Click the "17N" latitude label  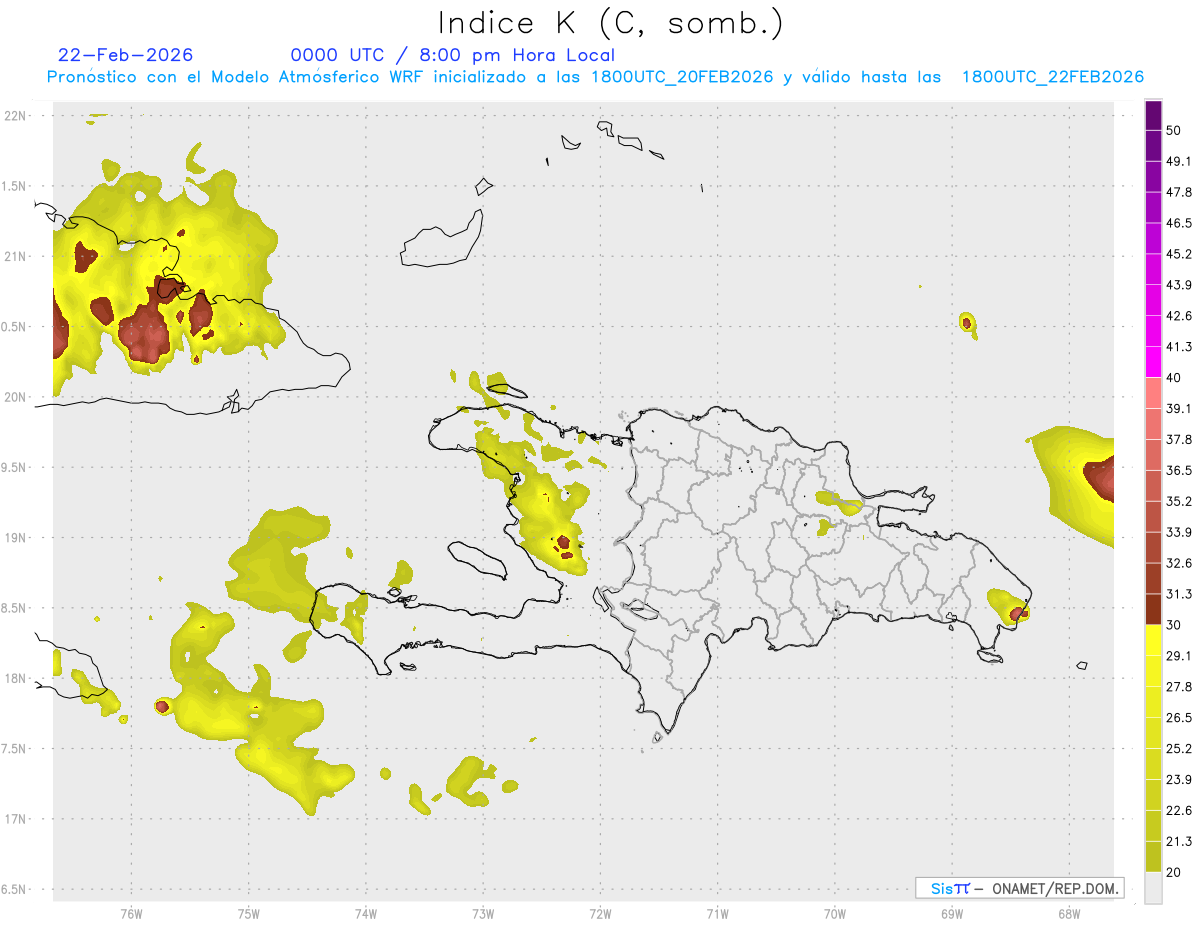coord(16,819)
